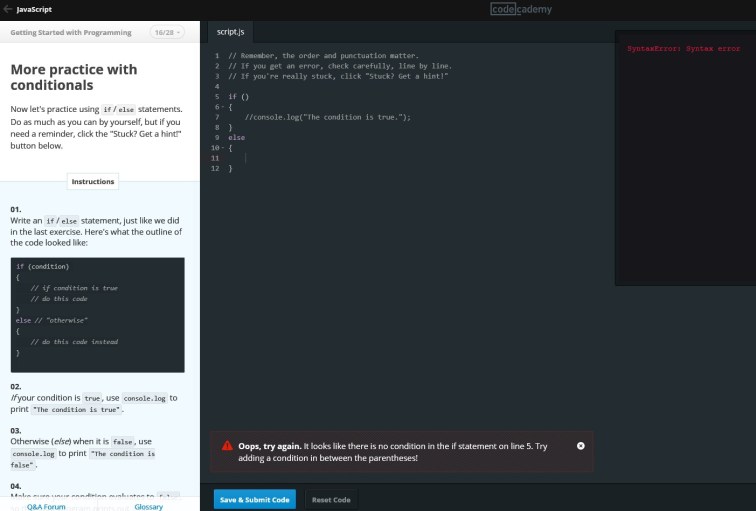Click the back arrow next to JavaScript
The width and height of the screenshot is (756, 511).
8,9
